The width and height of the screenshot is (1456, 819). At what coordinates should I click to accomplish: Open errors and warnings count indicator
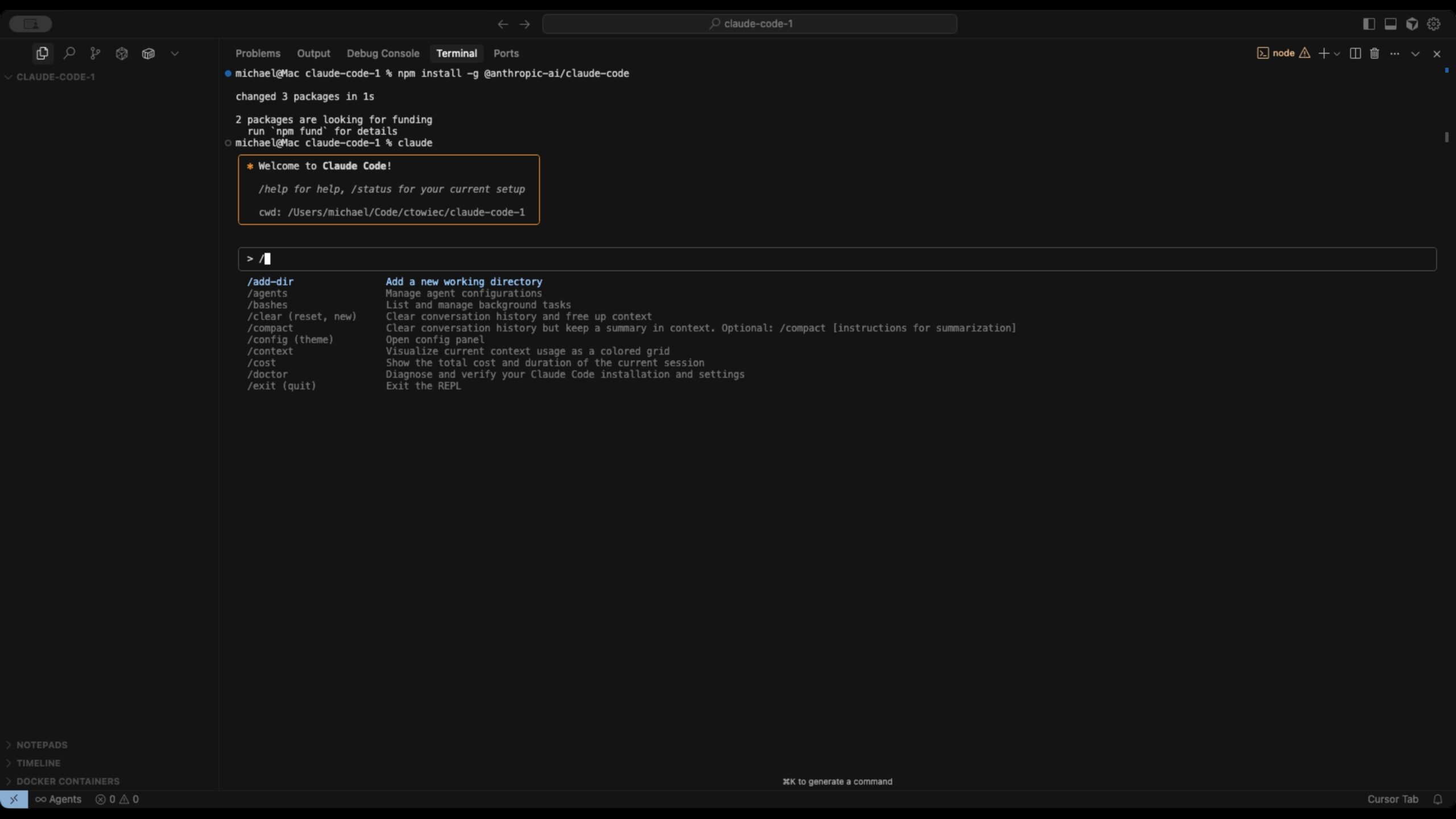pos(117,799)
